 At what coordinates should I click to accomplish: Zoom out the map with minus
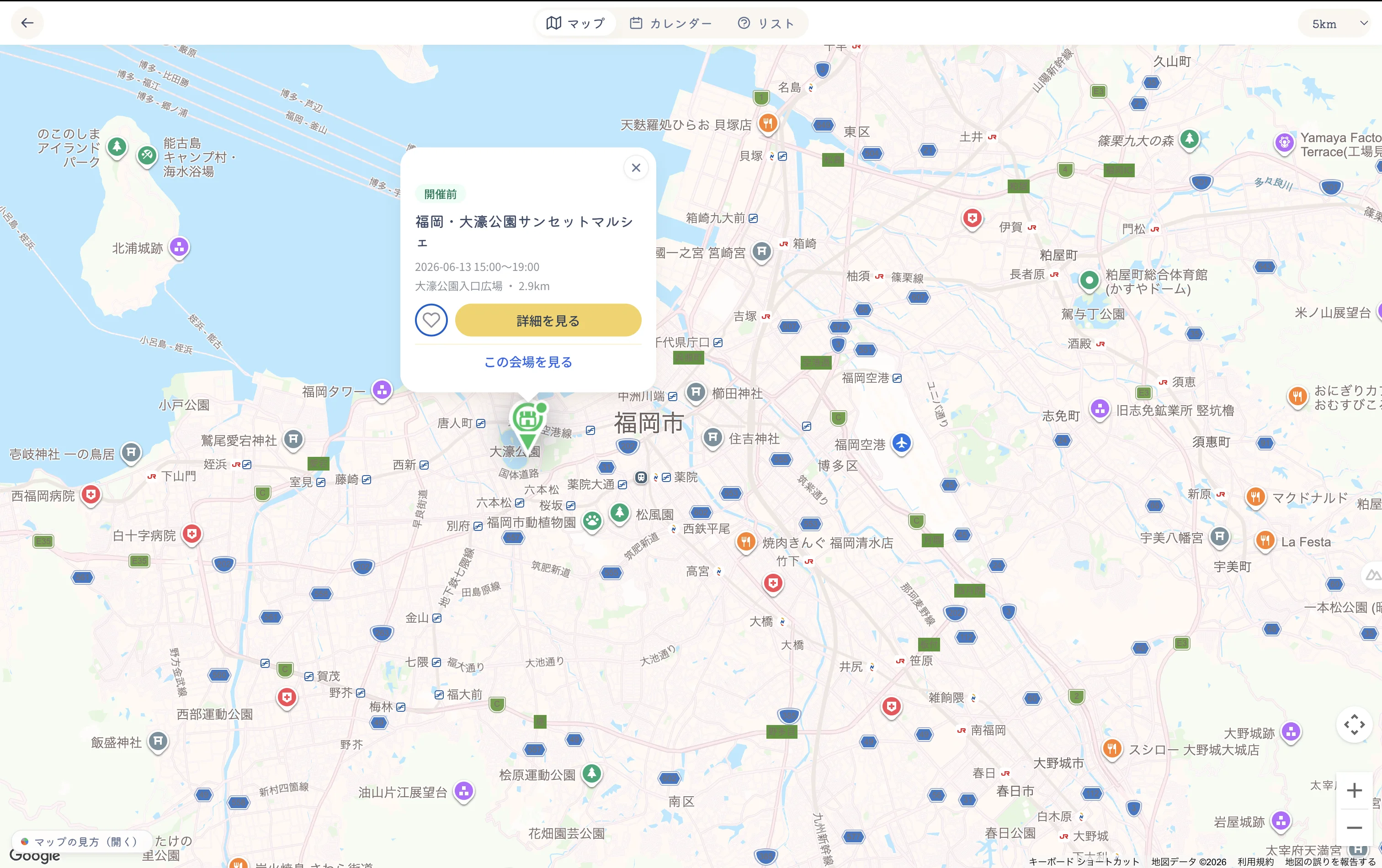pyautogui.click(x=1354, y=827)
